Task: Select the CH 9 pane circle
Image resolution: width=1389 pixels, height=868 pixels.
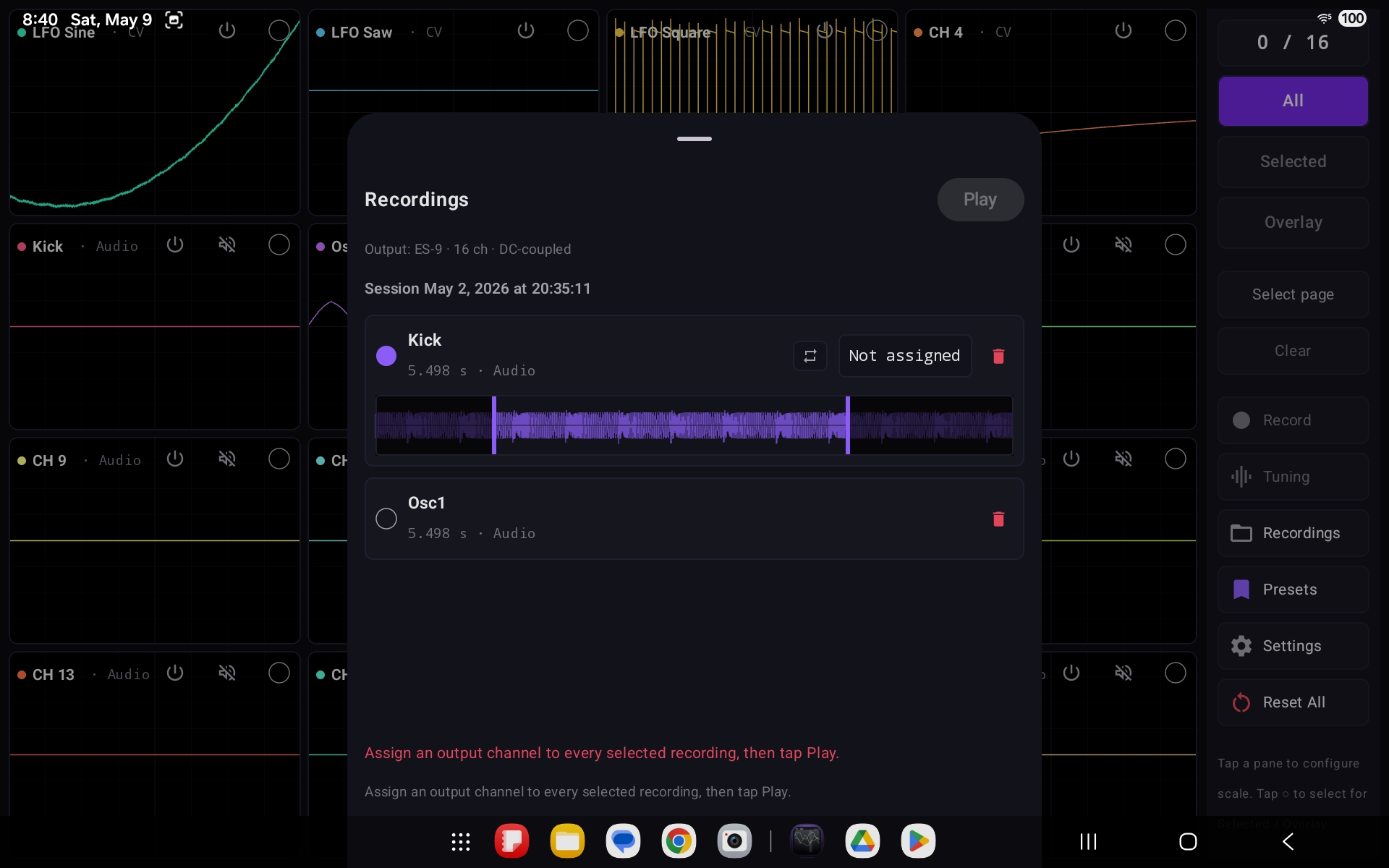Action: (279, 459)
